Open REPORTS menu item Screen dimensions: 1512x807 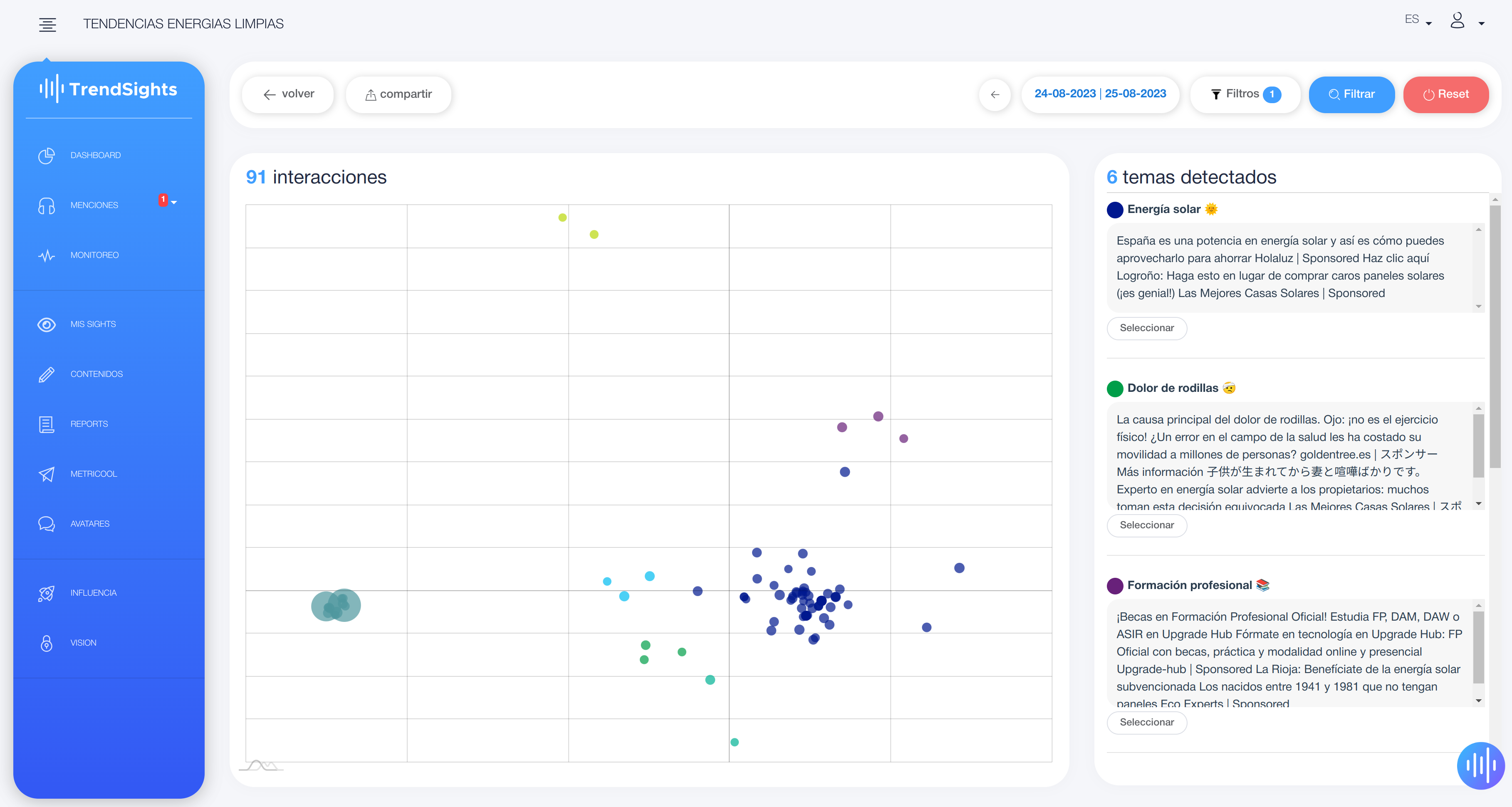(x=89, y=424)
